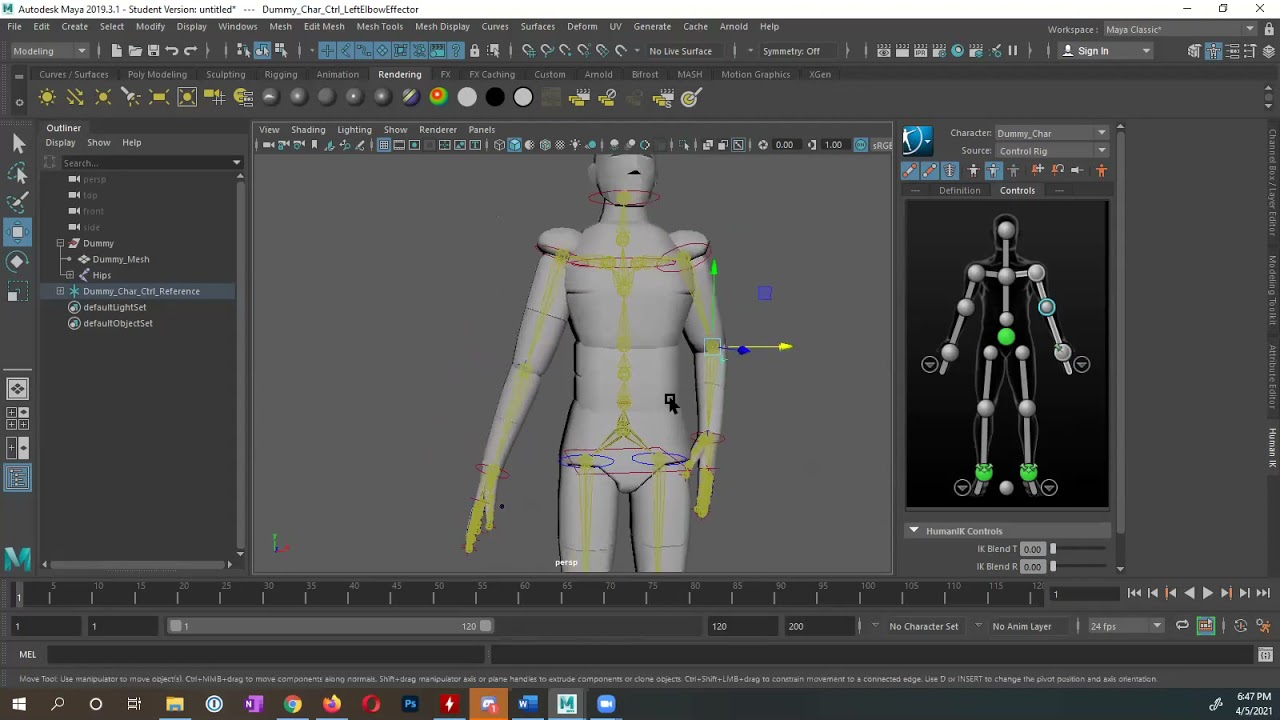The width and height of the screenshot is (1280, 720).
Task: Open the No Character Set dropdown
Action: click(923, 626)
